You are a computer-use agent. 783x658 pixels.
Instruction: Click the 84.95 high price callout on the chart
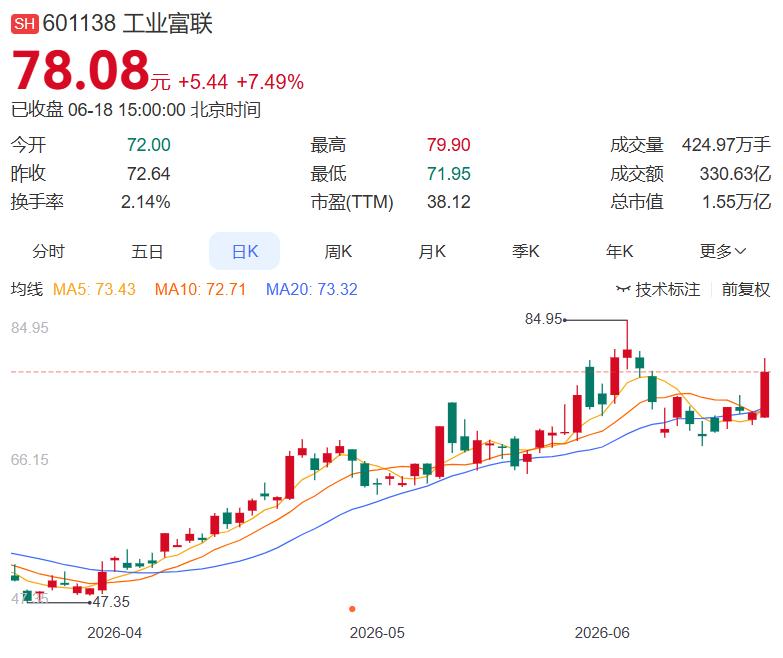point(543,319)
